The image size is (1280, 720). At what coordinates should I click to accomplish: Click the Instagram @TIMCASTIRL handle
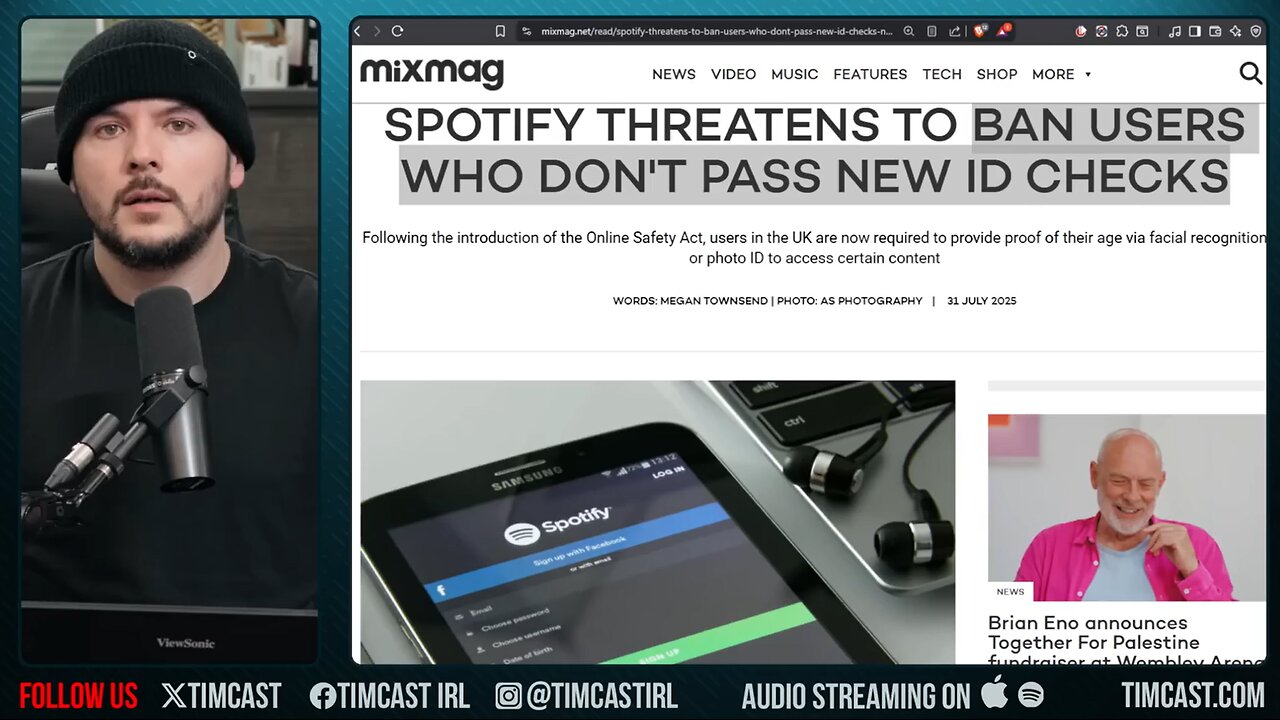587,696
